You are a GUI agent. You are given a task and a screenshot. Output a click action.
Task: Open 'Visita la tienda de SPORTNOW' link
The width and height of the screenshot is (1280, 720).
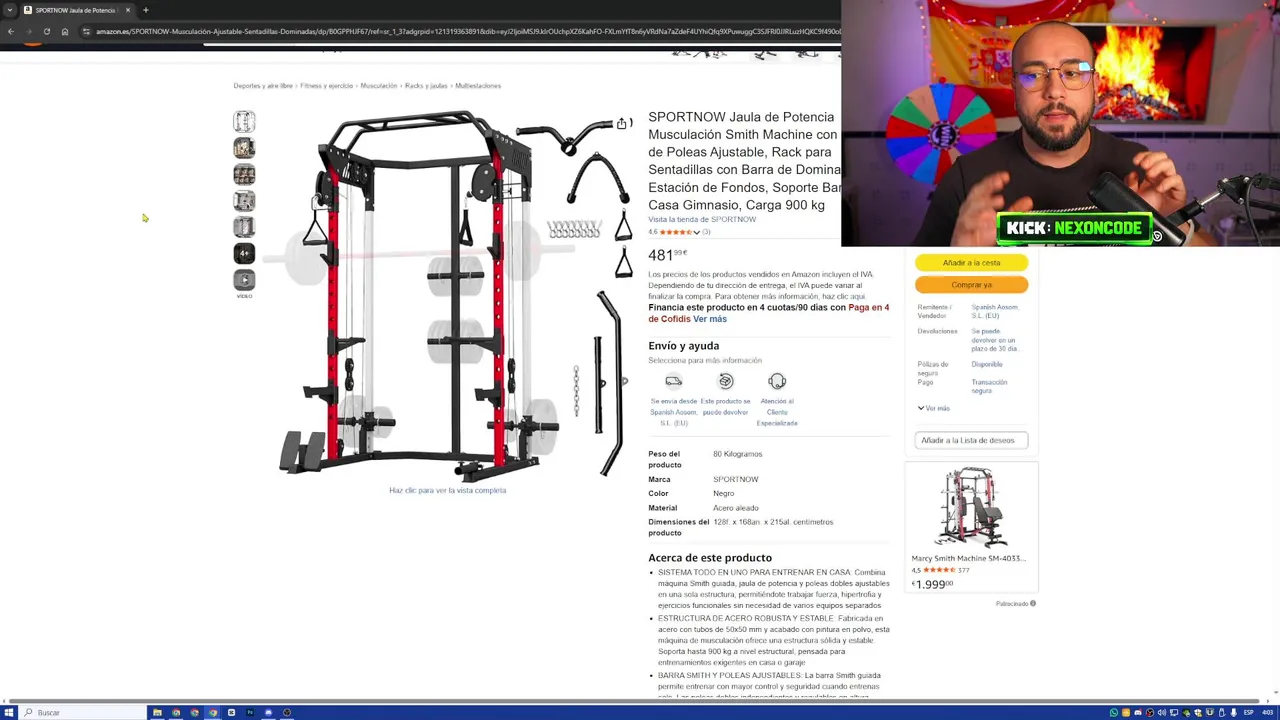pos(702,219)
